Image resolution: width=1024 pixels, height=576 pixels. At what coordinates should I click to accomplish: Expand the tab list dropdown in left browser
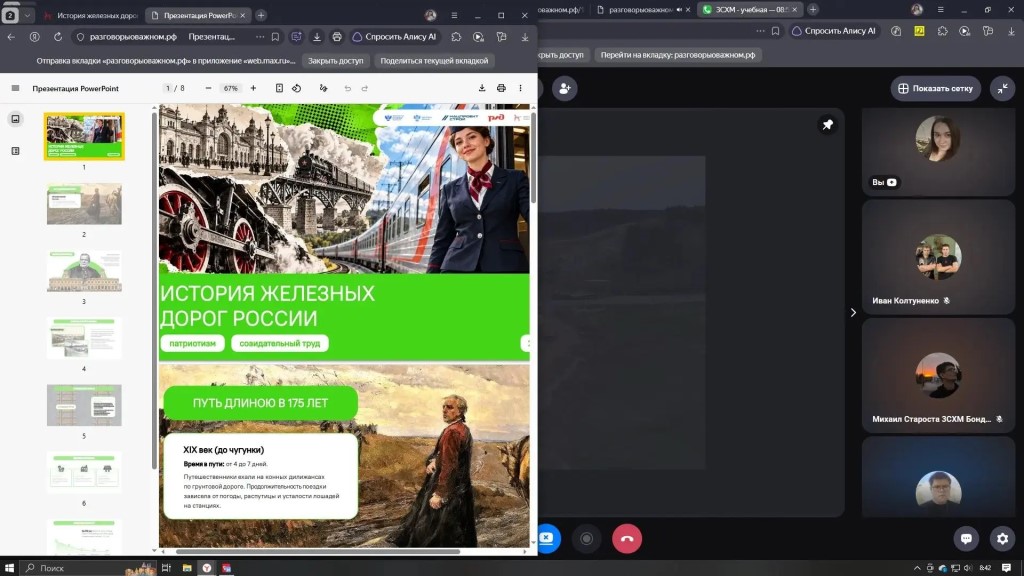(27, 15)
